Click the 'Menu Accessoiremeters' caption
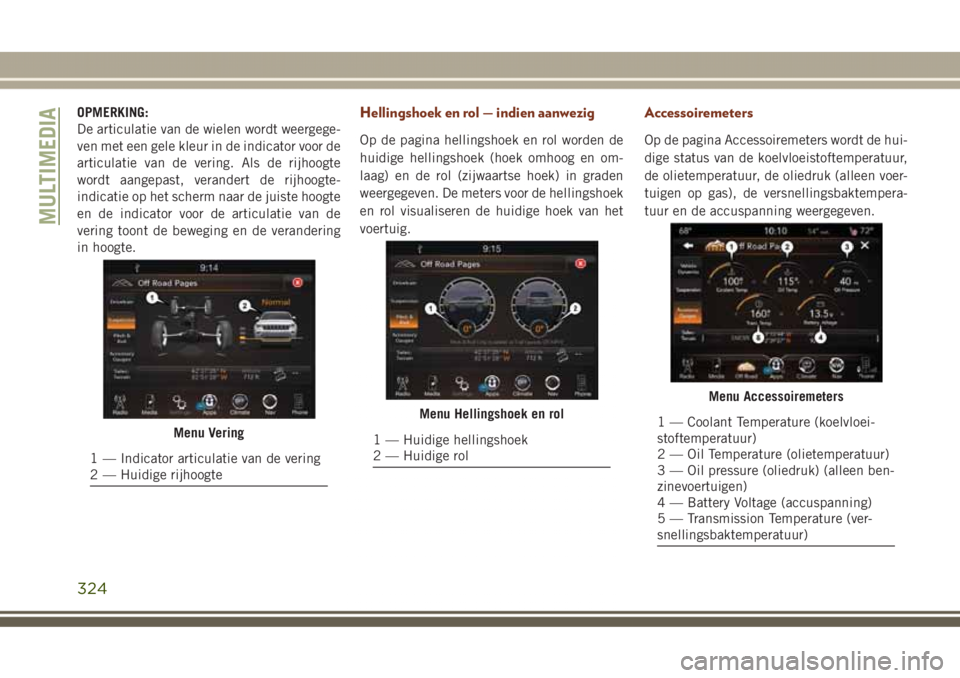Viewport: 960px width, 678px height. pos(776,396)
